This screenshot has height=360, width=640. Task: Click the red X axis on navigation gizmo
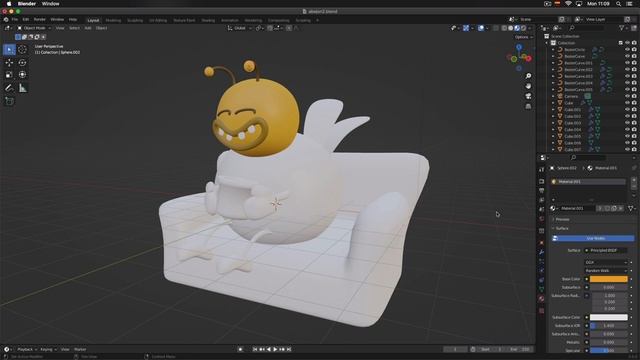coord(528,58)
